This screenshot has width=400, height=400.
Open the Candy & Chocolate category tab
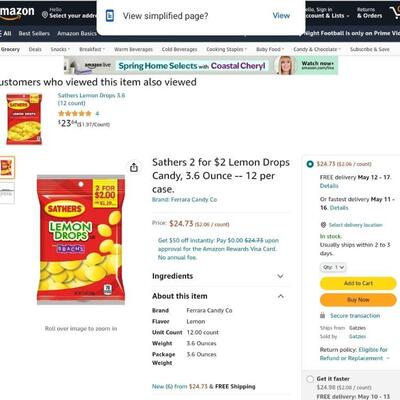pyautogui.click(x=317, y=49)
